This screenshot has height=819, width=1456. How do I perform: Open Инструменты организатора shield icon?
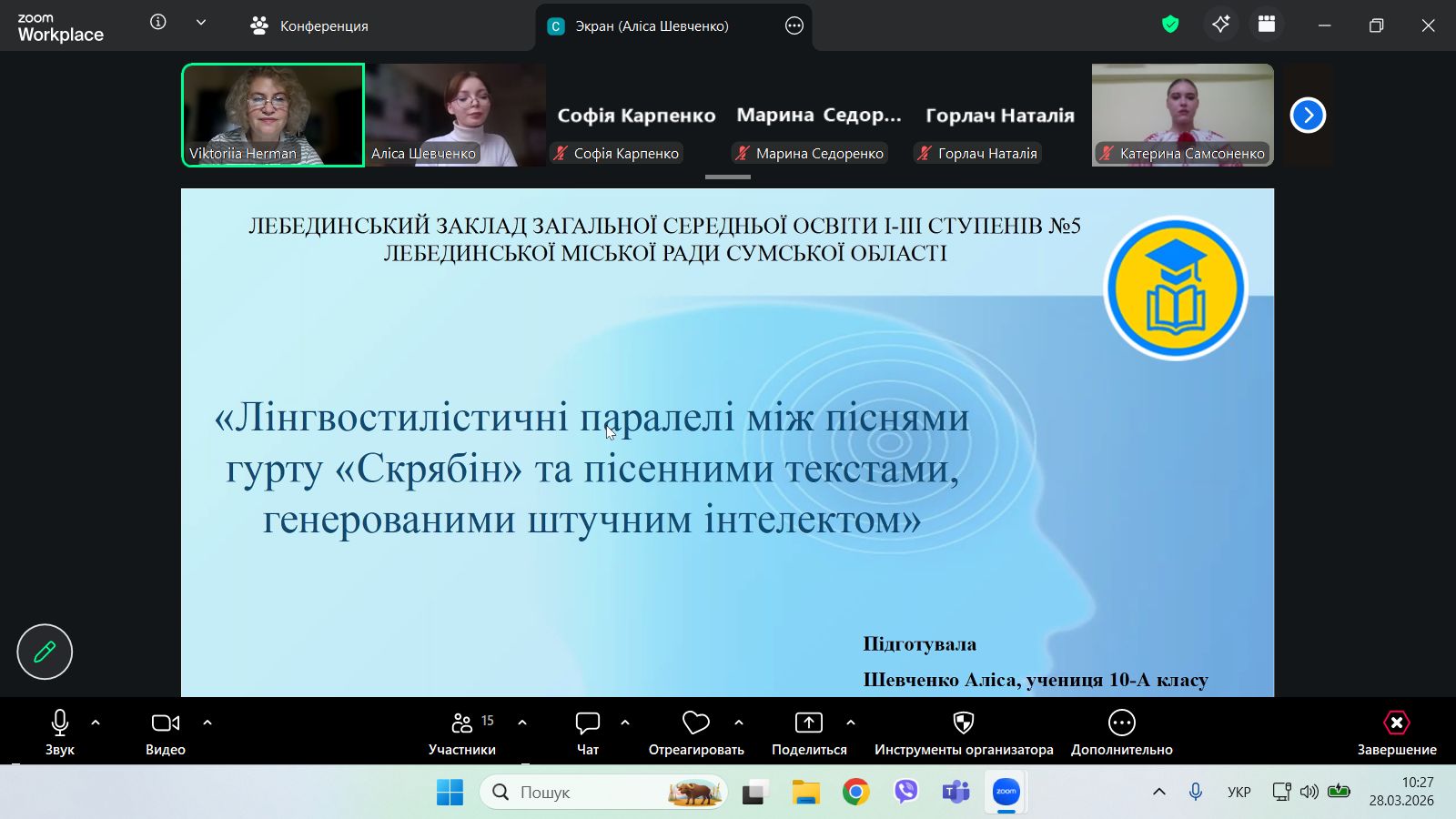[x=963, y=733]
